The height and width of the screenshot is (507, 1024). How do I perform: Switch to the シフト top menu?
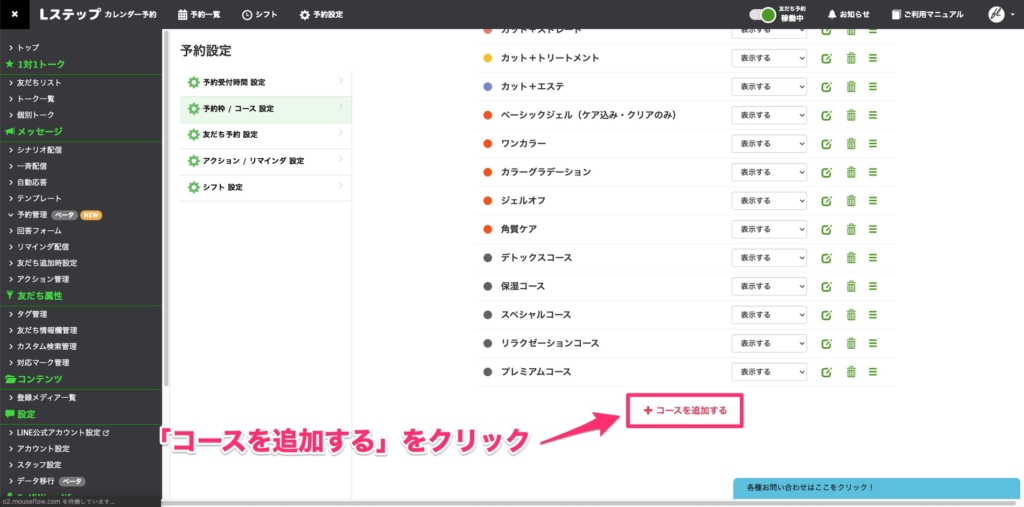coord(260,15)
